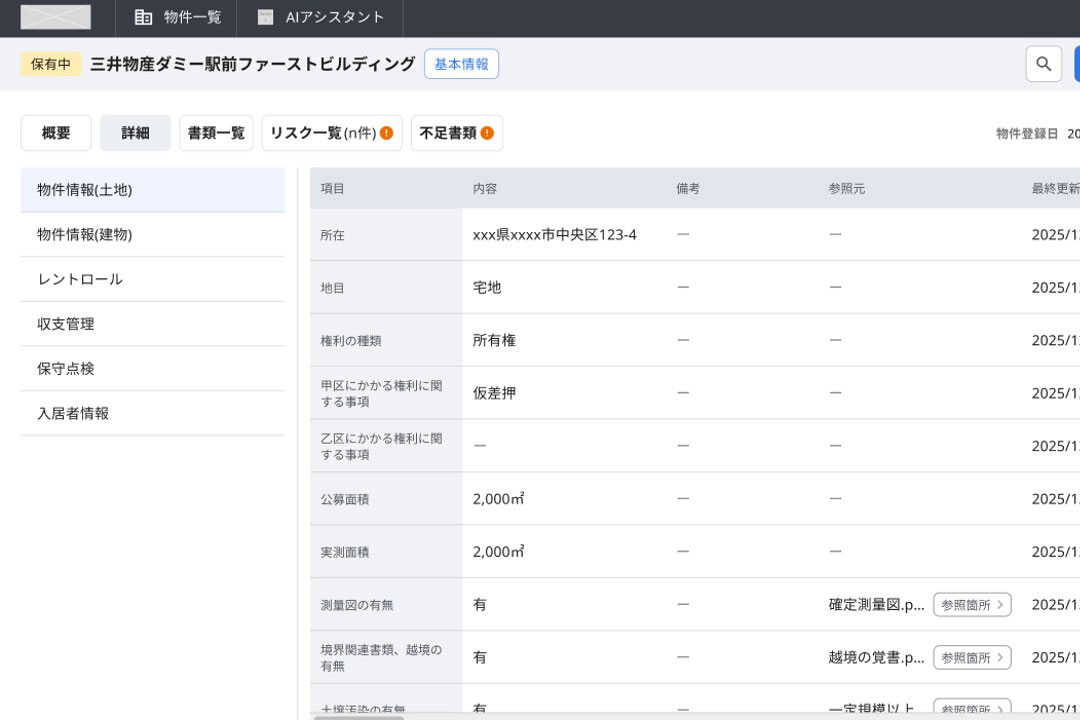Click the logo placeholder in the top bar

(56, 17)
